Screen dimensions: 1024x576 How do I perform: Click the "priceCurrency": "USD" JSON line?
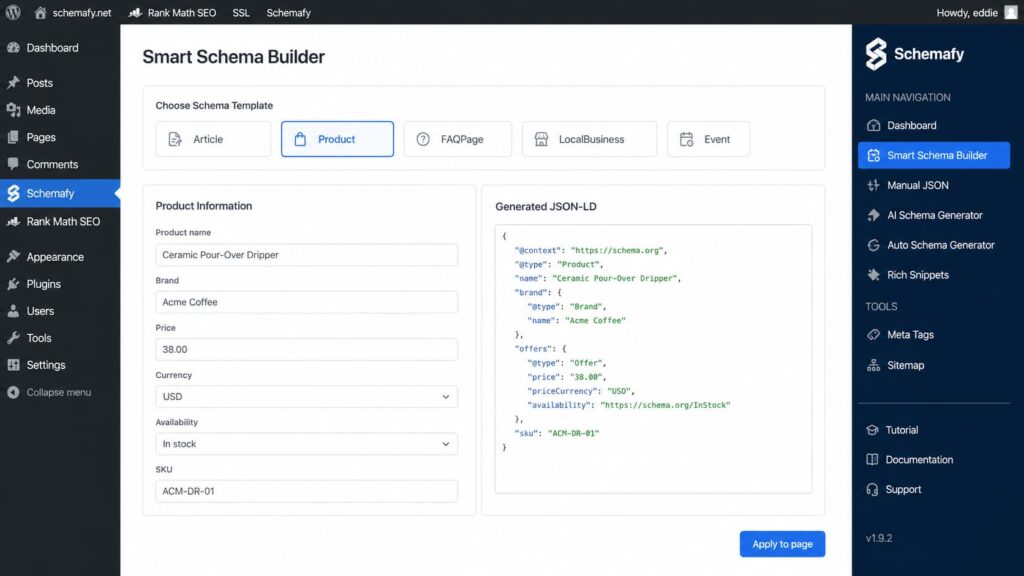pos(581,391)
